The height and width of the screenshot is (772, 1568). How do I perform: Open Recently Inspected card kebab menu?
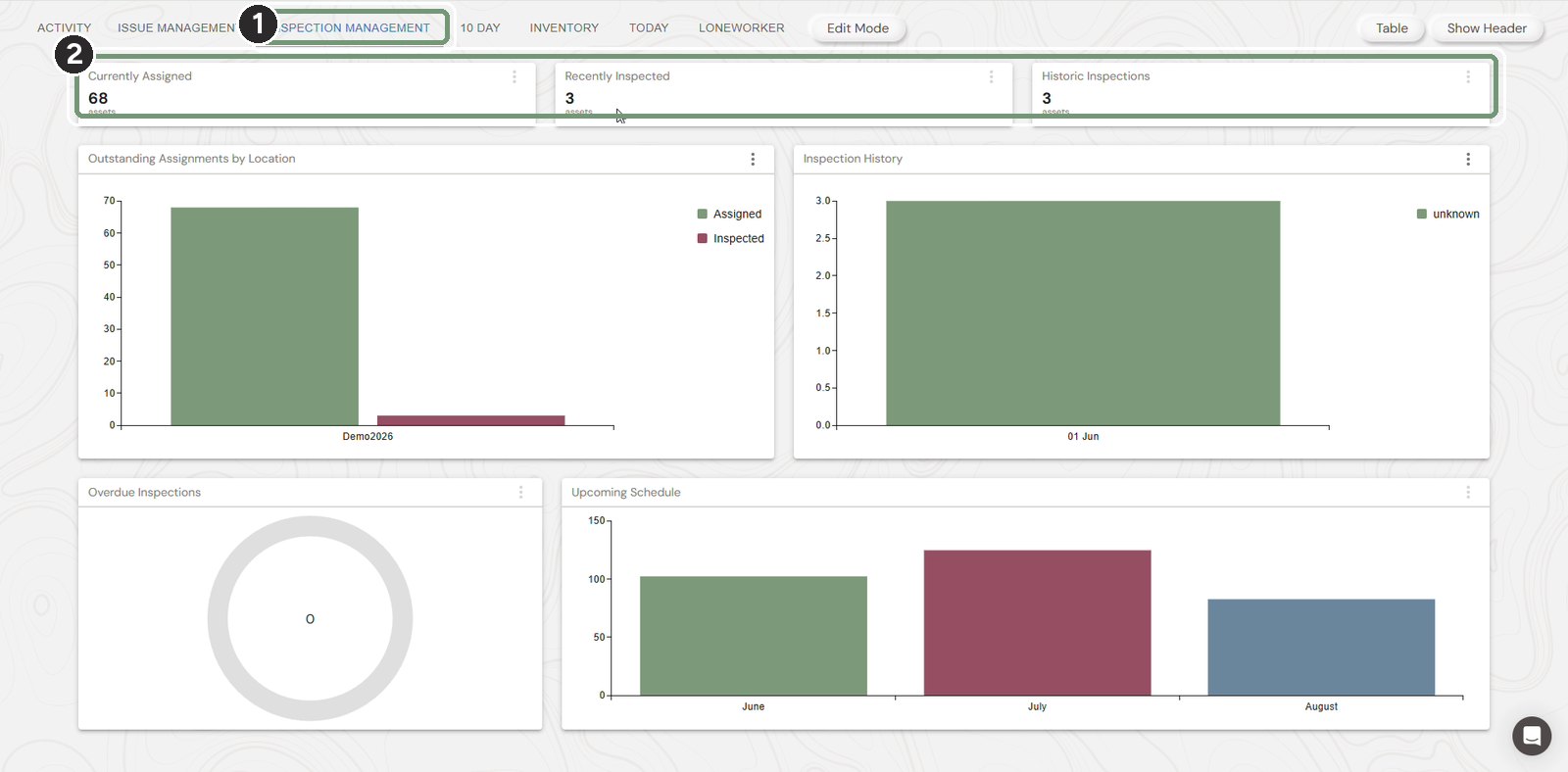991,76
